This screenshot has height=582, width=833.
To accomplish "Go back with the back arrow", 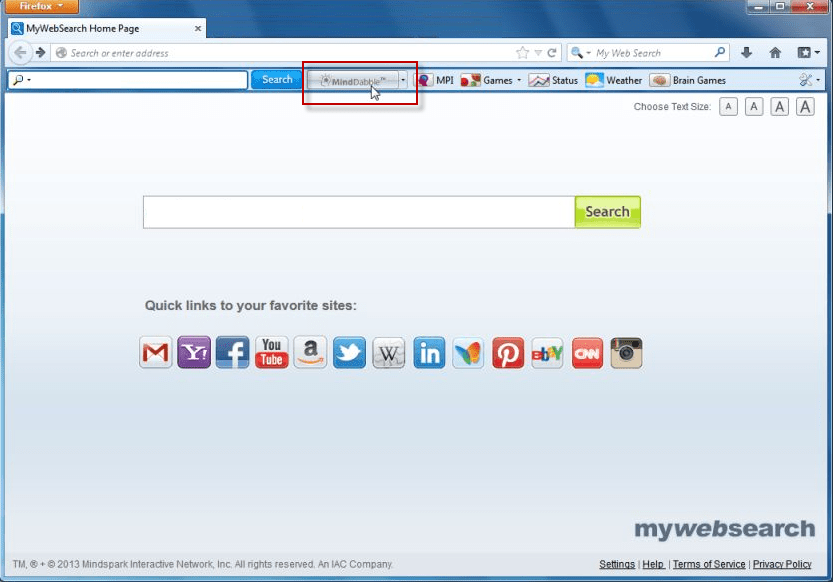I will [20, 53].
